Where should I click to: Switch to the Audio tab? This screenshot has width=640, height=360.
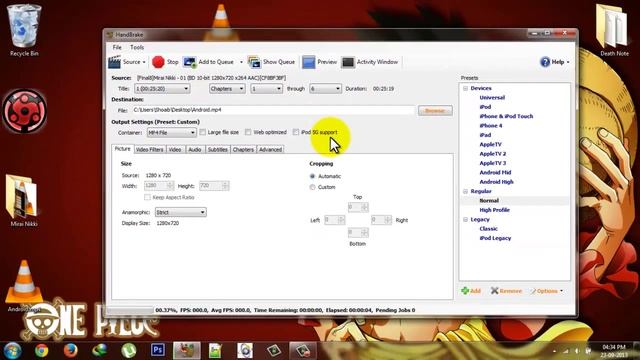195,150
